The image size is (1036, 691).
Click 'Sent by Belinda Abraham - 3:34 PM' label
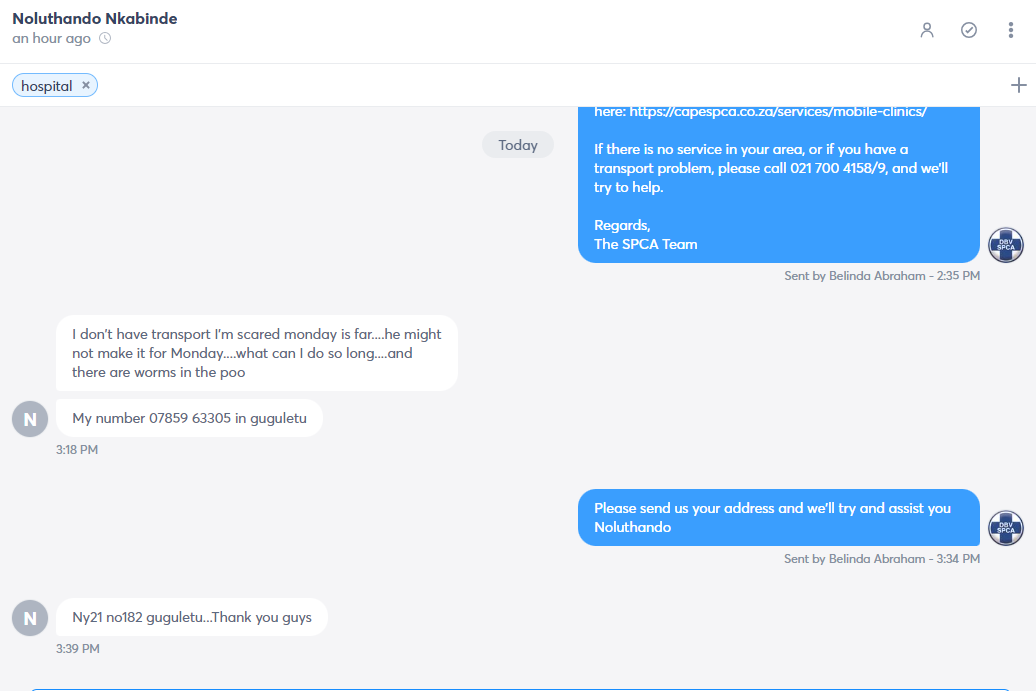point(881,559)
